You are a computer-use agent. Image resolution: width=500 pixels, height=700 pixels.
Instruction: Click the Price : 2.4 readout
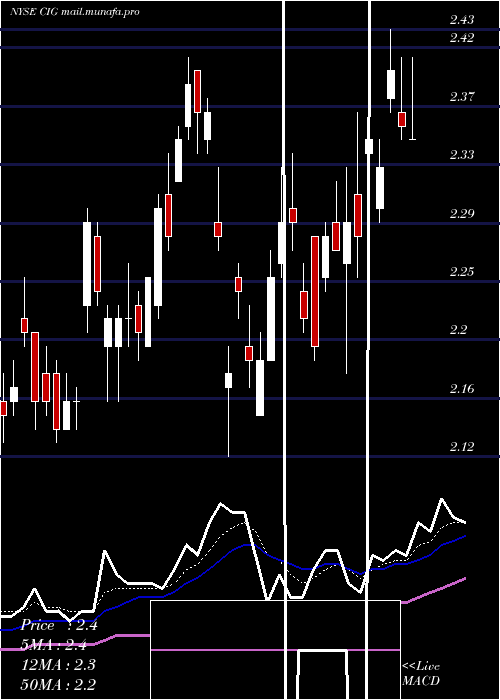pos(59,625)
